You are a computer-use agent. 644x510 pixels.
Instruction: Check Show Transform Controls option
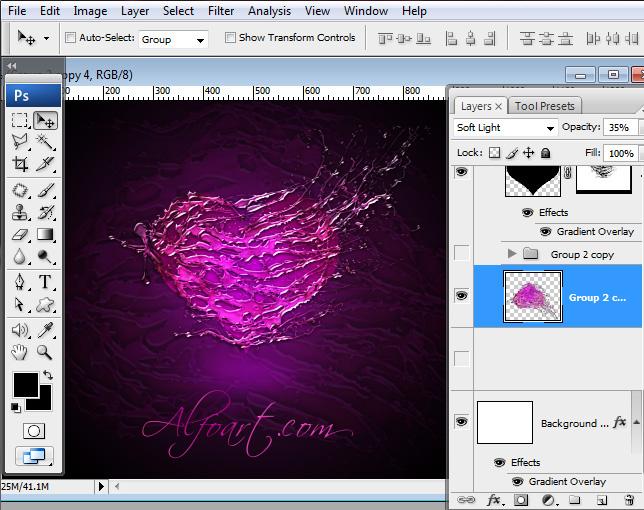click(x=230, y=38)
